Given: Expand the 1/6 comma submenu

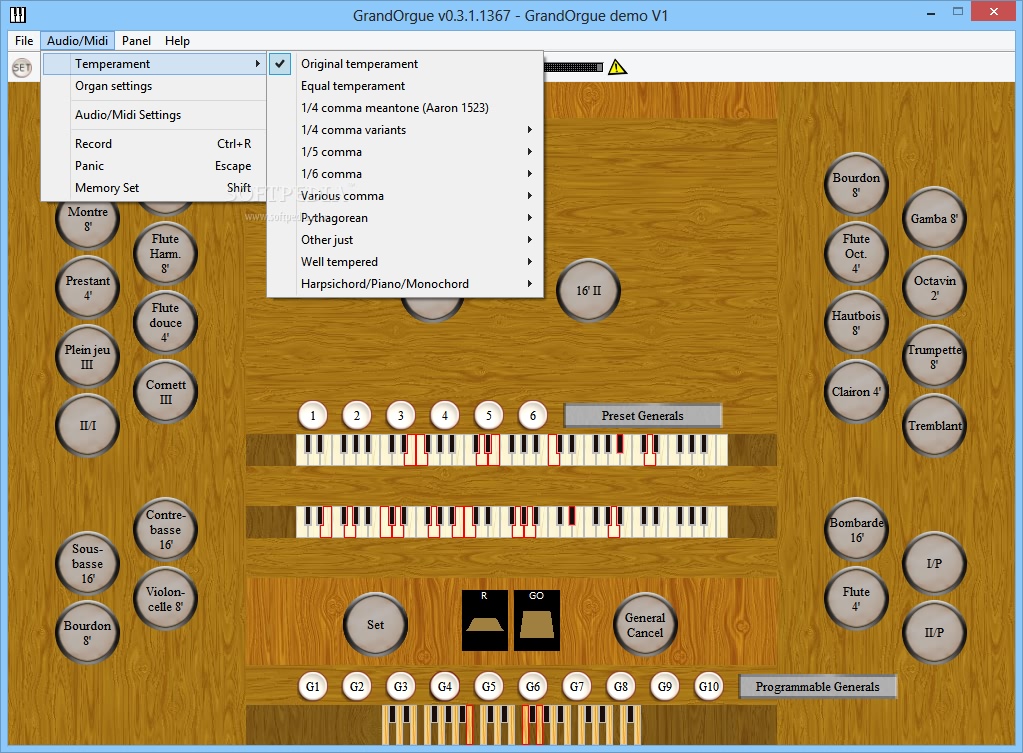Looking at the screenshot, I should (x=405, y=174).
